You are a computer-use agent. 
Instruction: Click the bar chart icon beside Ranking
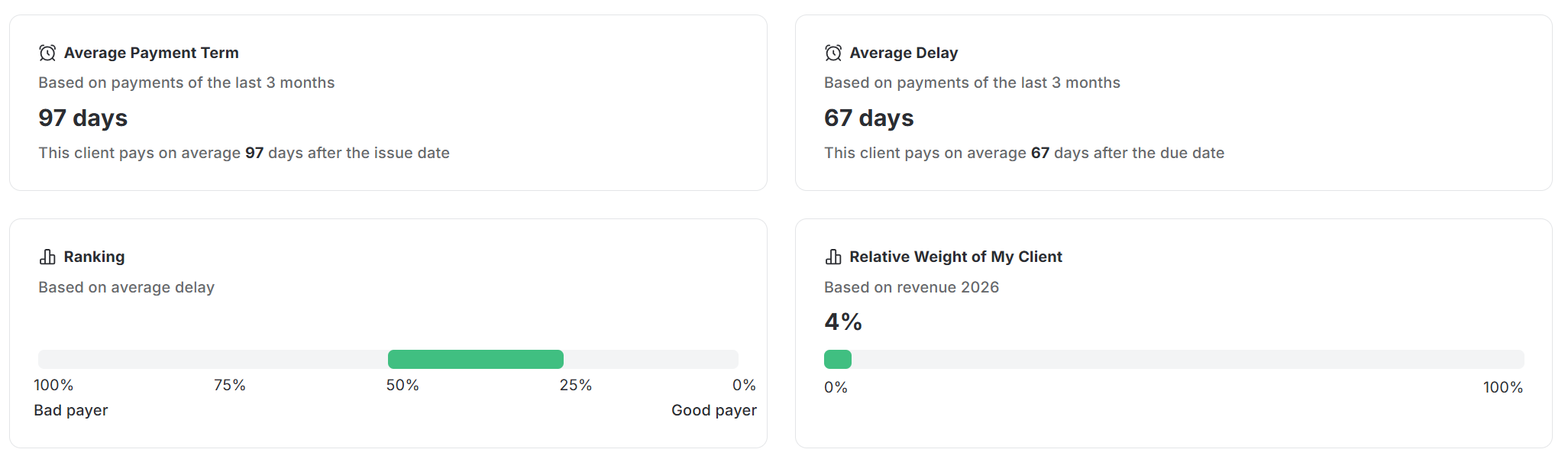[x=47, y=257]
